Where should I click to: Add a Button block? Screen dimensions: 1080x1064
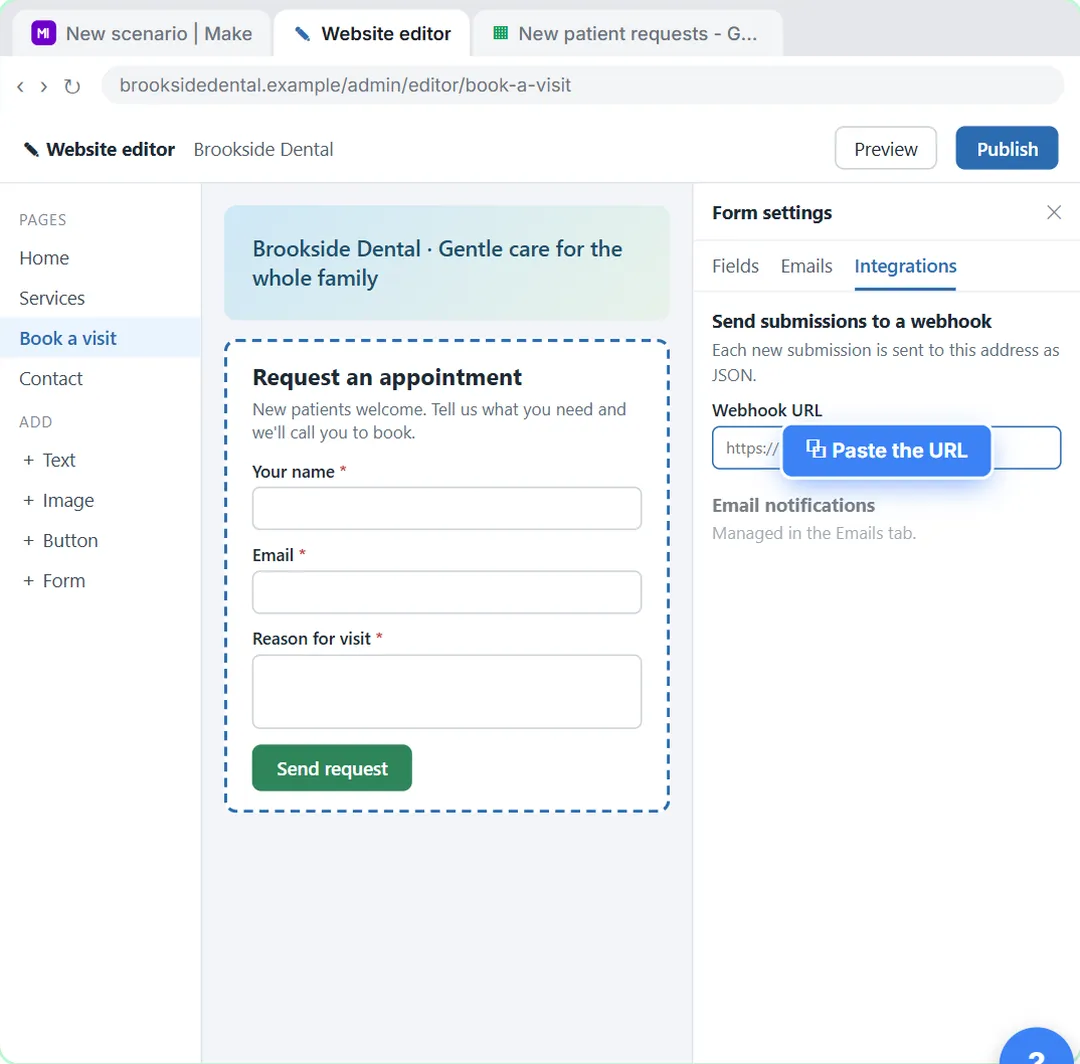(61, 541)
